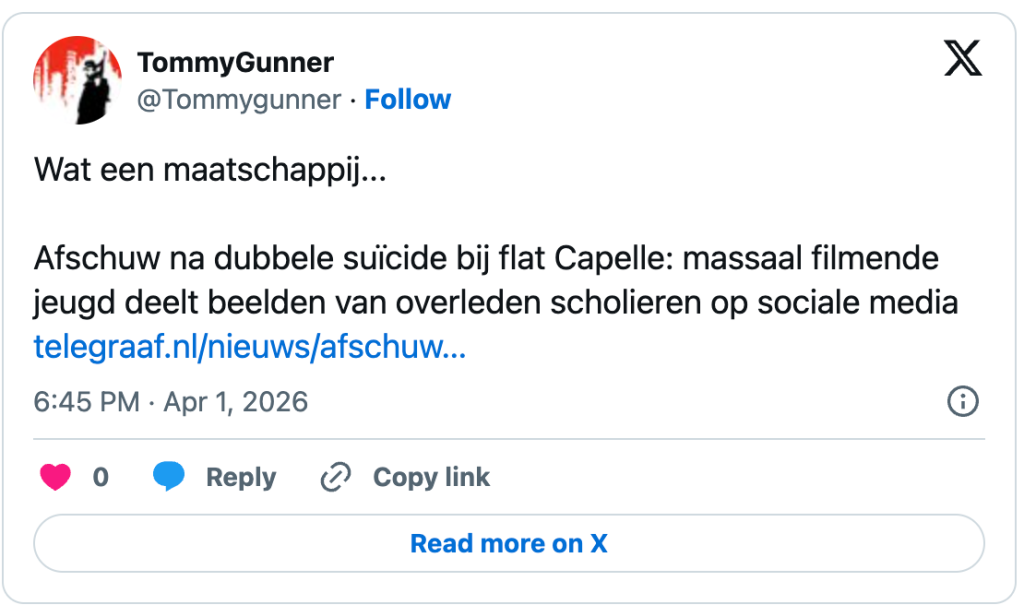Open TommyGunner's profile avatar

[x=77, y=81]
